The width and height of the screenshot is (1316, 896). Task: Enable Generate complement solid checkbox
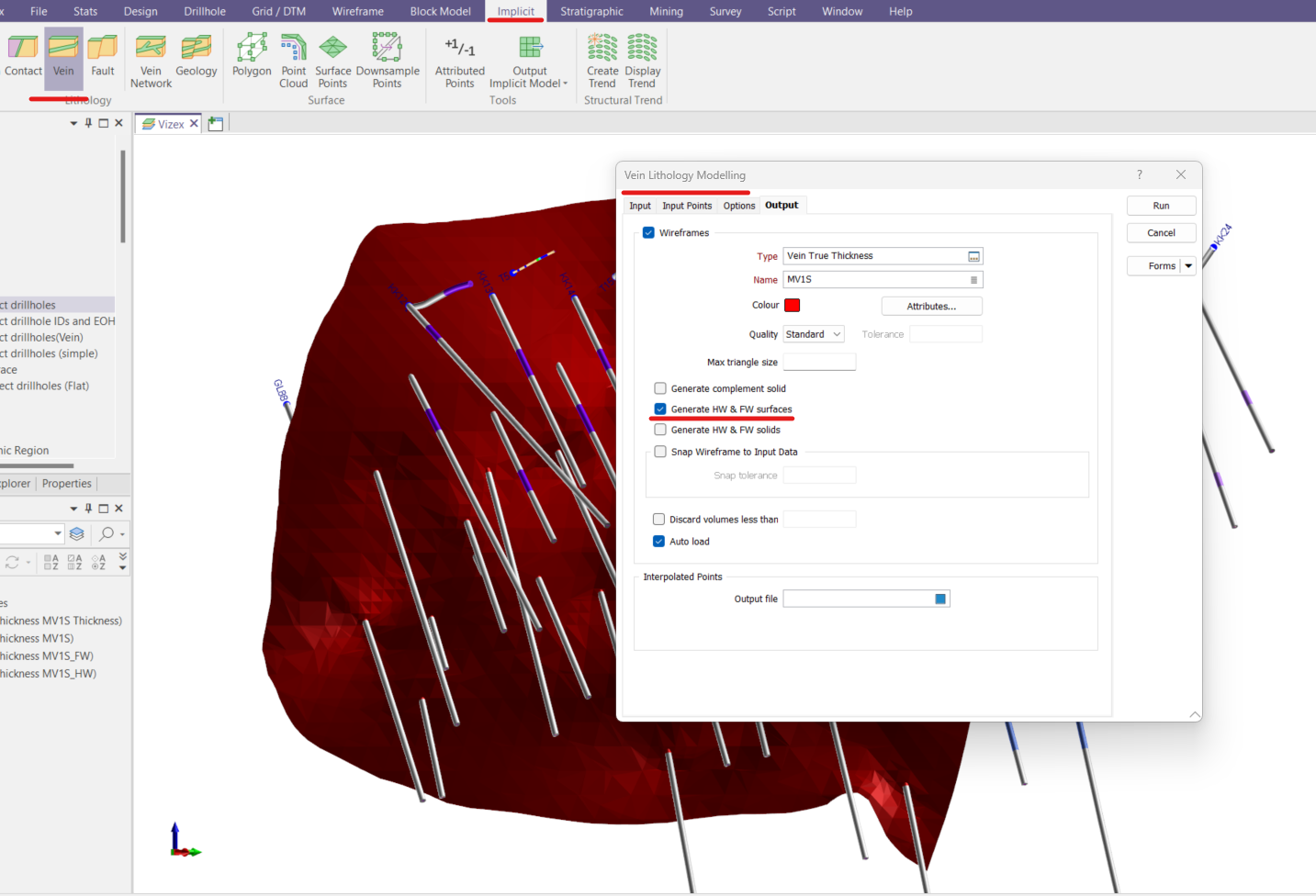click(660, 388)
